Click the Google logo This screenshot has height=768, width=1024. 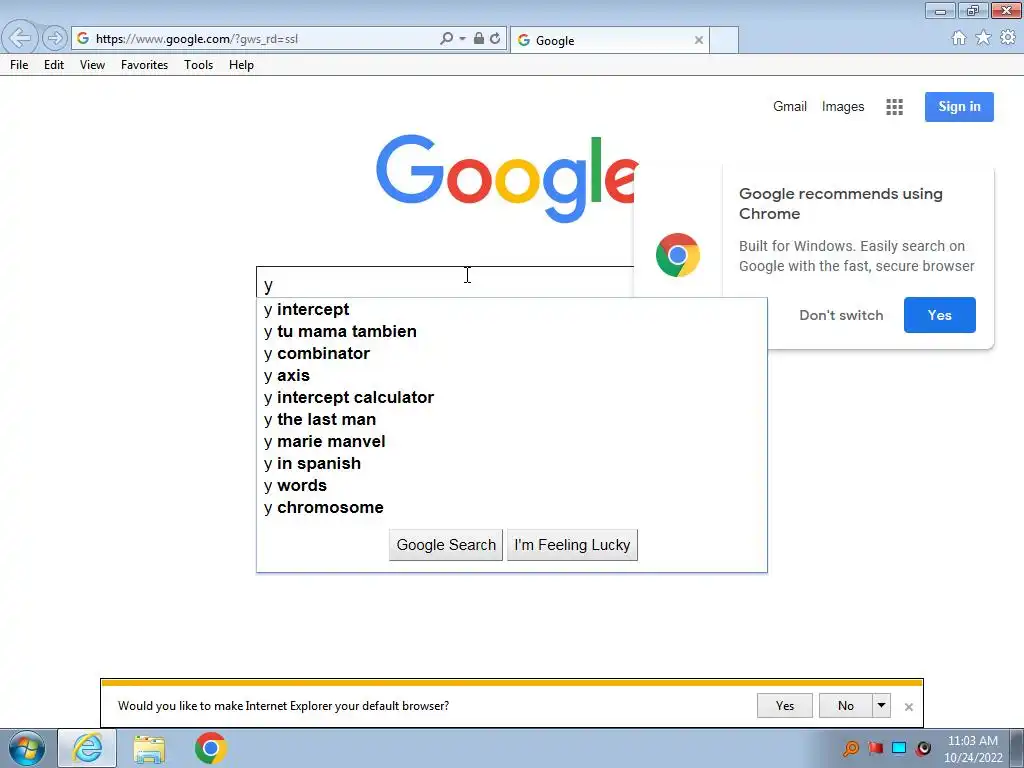click(507, 178)
